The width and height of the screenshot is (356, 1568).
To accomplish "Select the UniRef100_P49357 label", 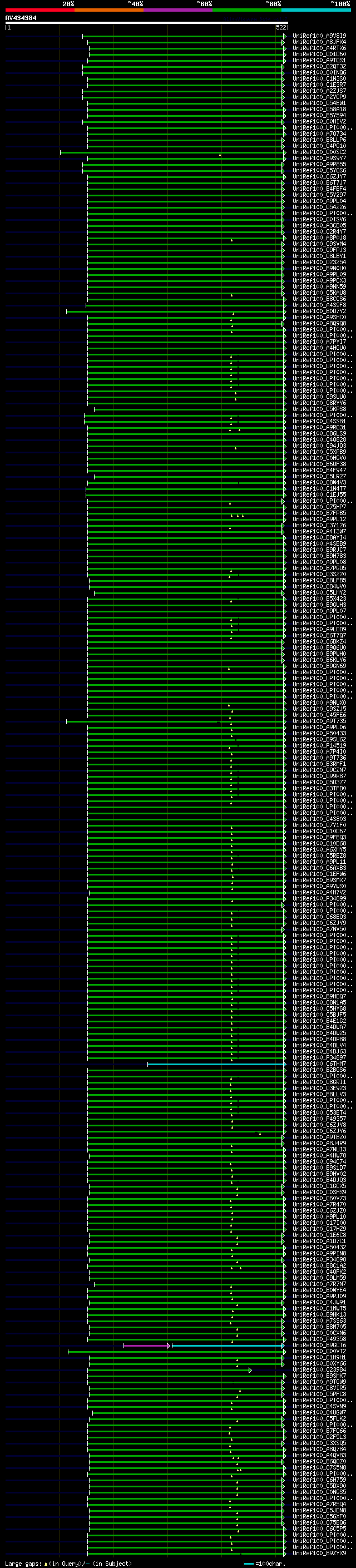I will tap(319, 1119).
